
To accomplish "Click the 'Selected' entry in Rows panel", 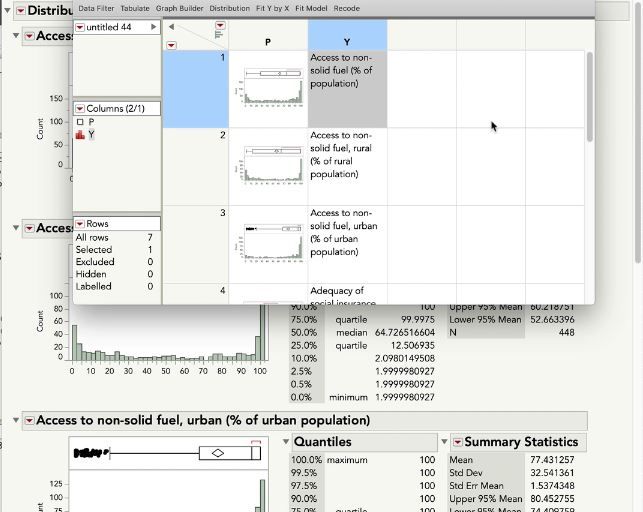I will tap(114, 250).
